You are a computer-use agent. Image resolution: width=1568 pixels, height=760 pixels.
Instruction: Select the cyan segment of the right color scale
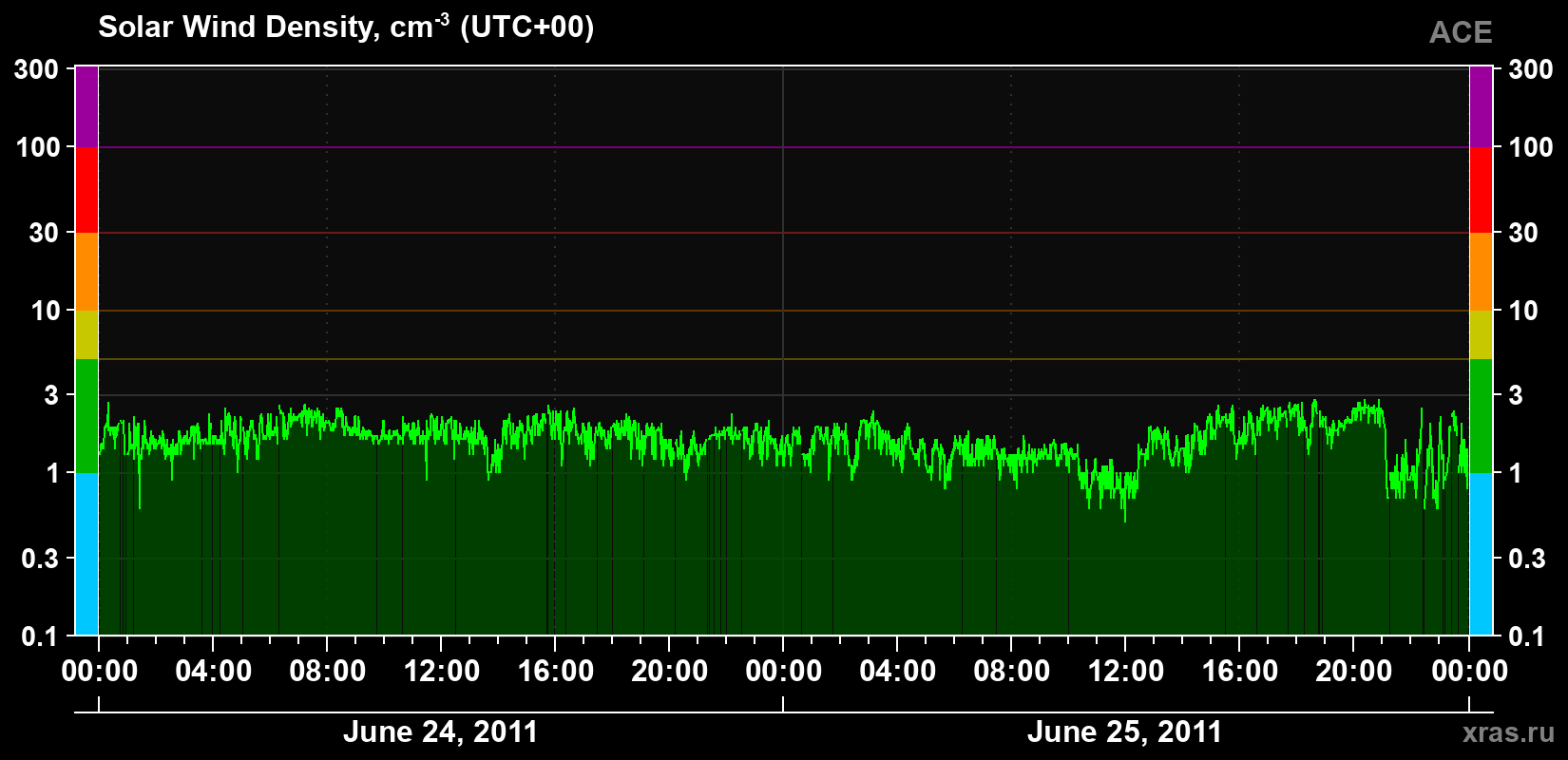pyautogui.click(x=1481, y=554)
